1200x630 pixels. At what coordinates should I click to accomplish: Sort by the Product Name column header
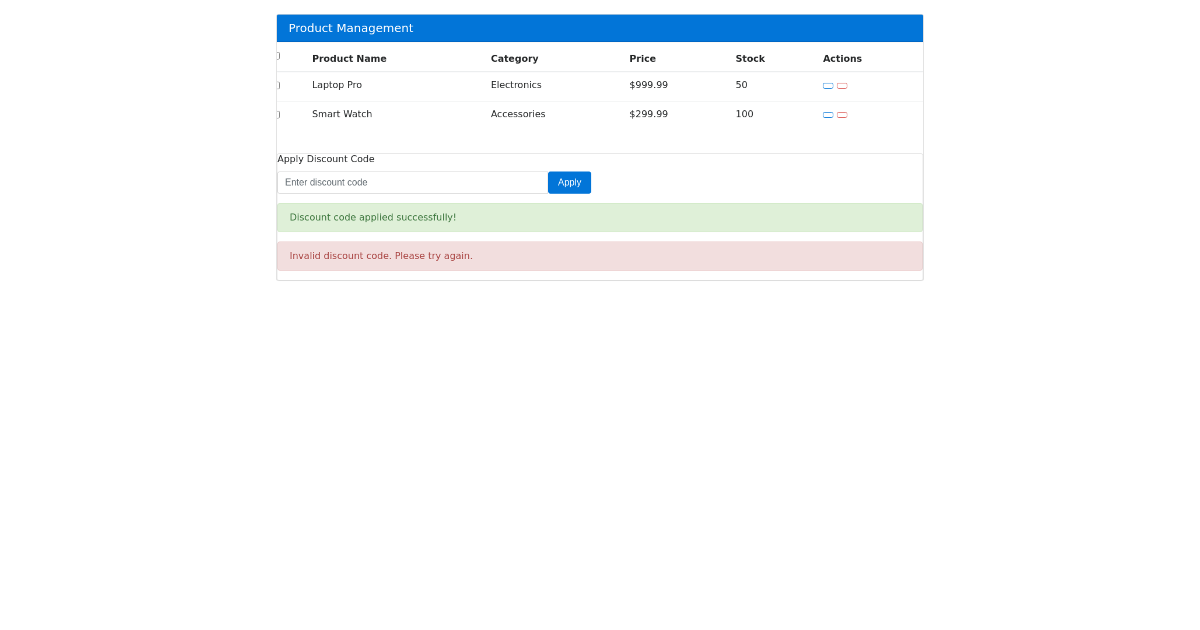click(x=349, y=58)
